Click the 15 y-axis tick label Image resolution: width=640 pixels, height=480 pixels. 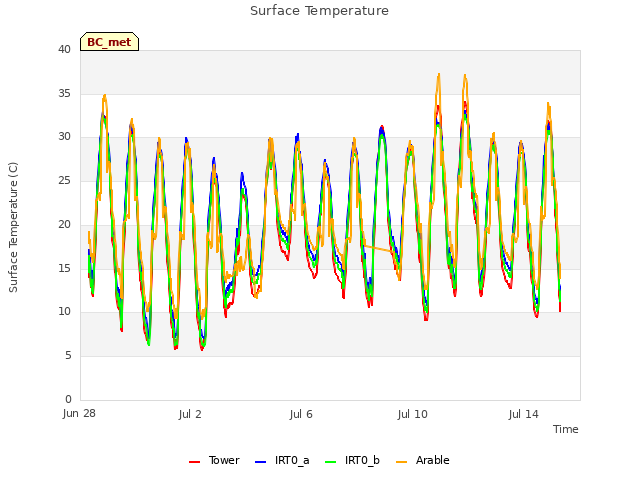point(64,268)
